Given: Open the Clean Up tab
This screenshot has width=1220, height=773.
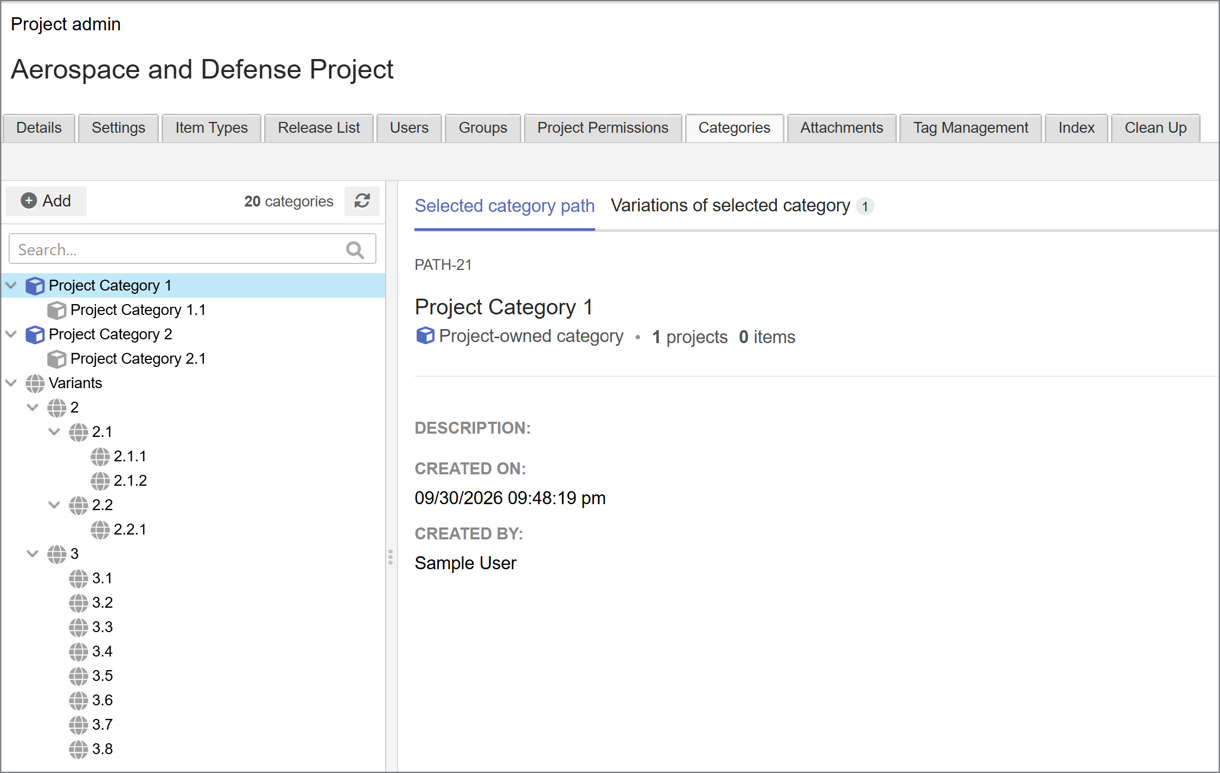Looking at the screenshot, I should (1156, 128).
